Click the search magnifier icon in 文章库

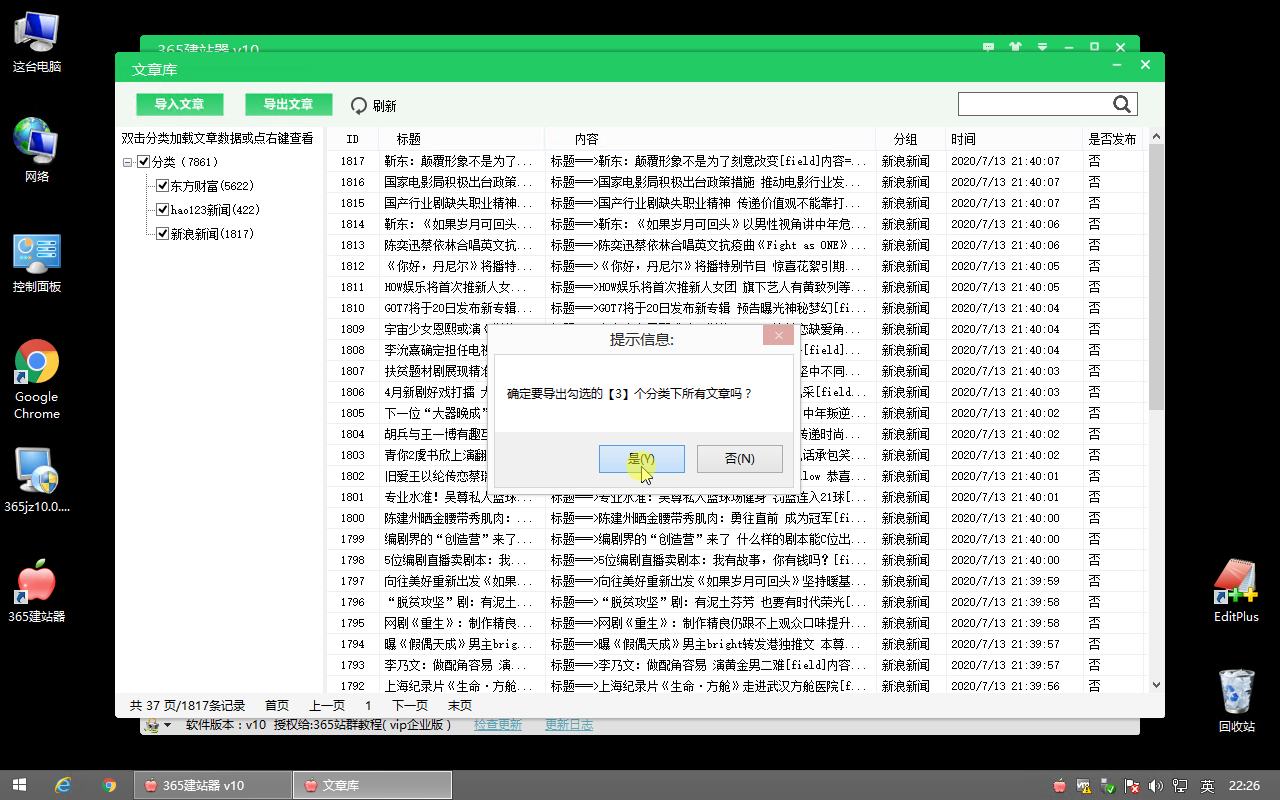[1122, 104]
